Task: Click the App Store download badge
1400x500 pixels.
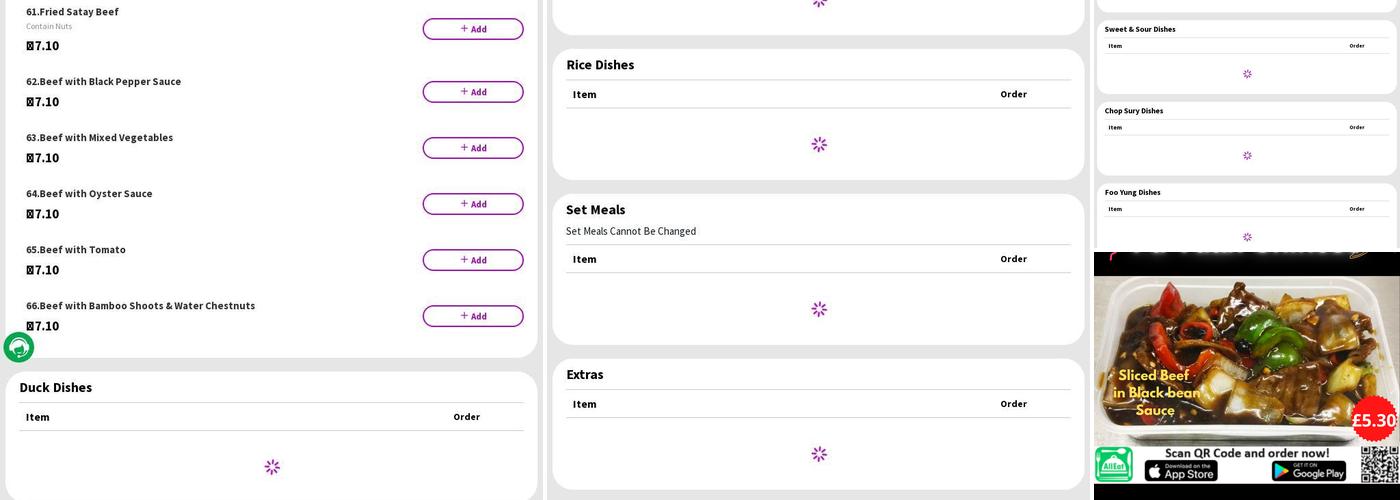Action: click(x=1181, y=471)
